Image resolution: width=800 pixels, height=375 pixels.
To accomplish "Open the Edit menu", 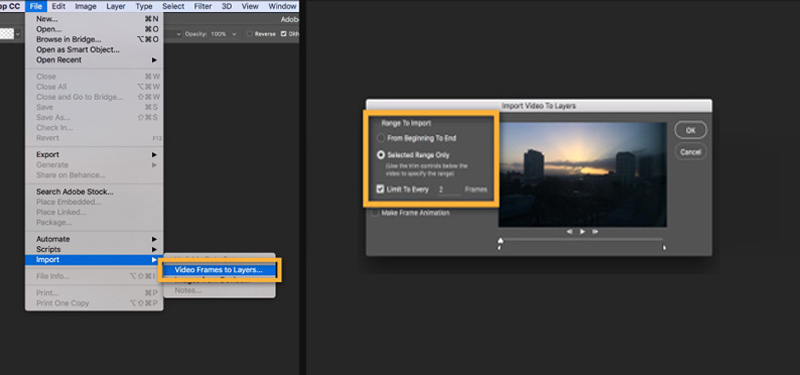I will pos(58,6).
